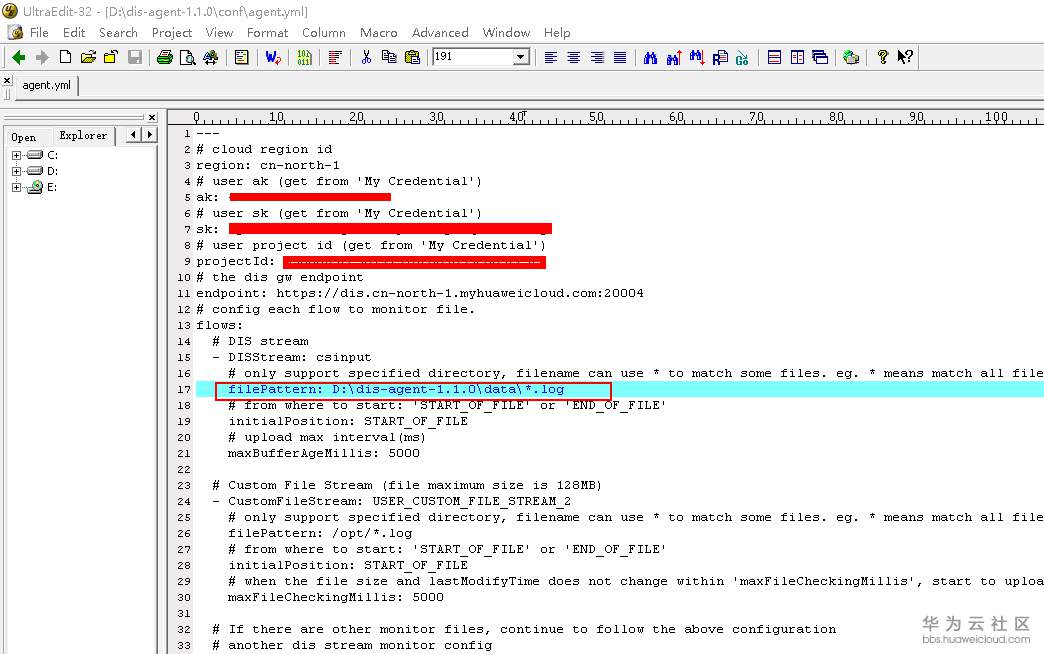This screenshot has height=654, width=1044.
Task: Open Replace with the R page icon
Action: click(720, 57)
